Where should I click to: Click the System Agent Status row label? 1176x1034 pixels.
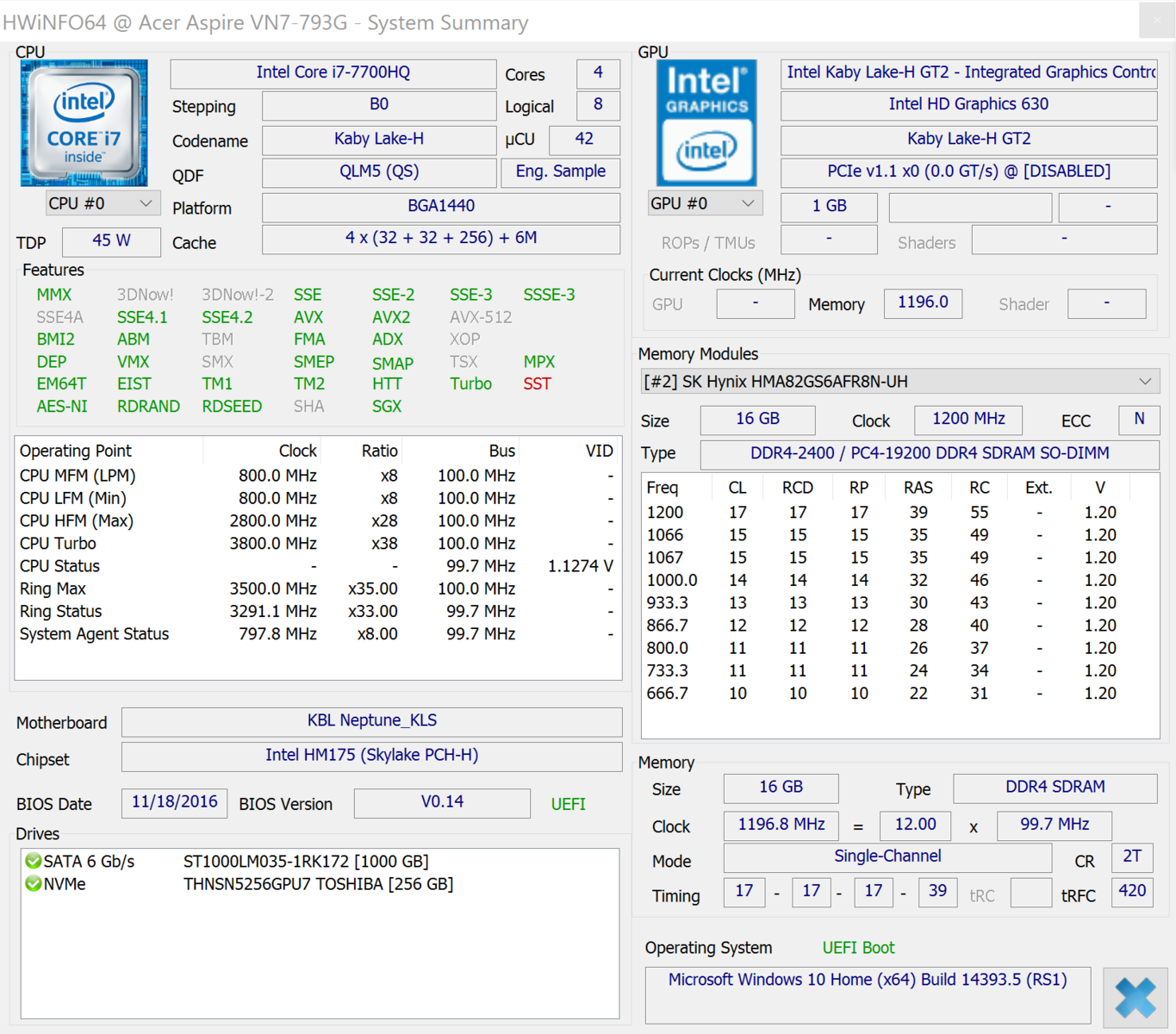[x=94, y=633]
